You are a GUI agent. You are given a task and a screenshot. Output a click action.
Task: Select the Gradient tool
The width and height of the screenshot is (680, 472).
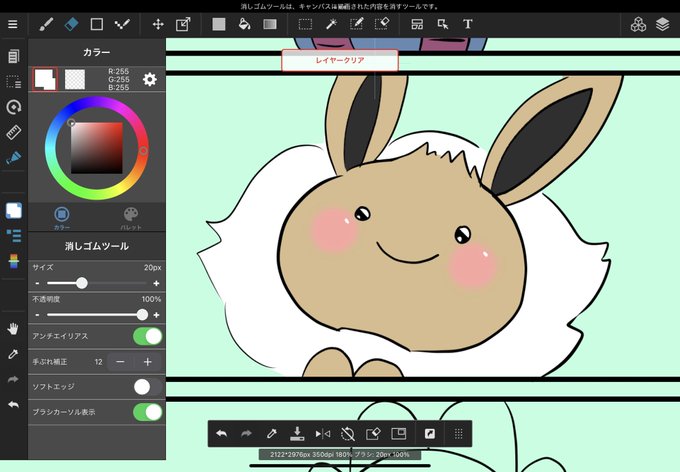click(x=270, y=24)
